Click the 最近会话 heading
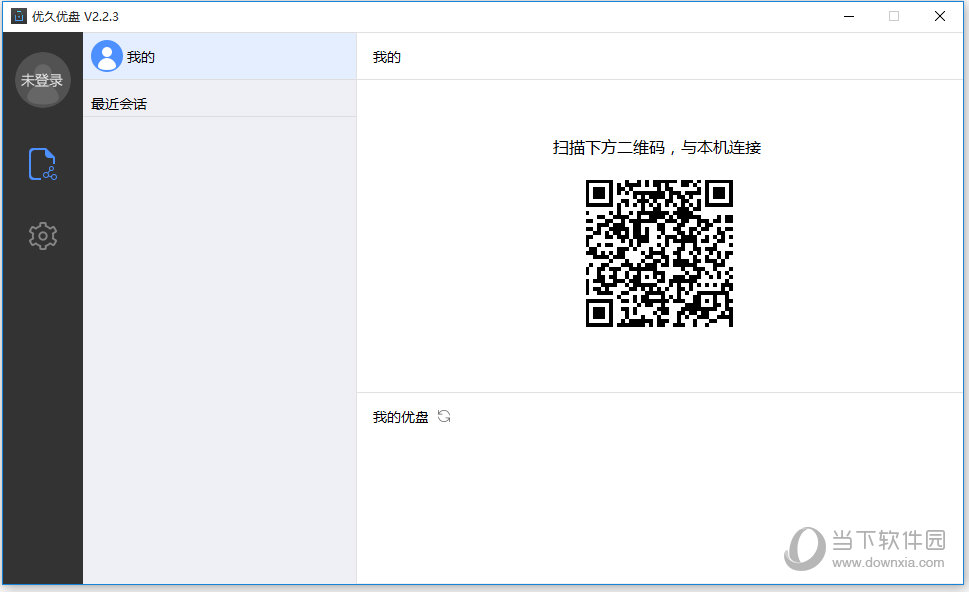Viewport: 969px width, 592px height. coord(119,104)
